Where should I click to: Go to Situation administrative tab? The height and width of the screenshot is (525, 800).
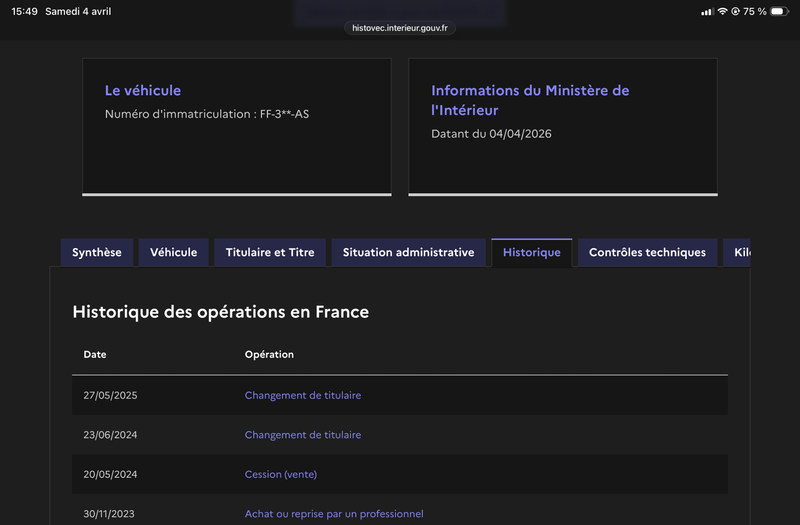coord(408,253)
